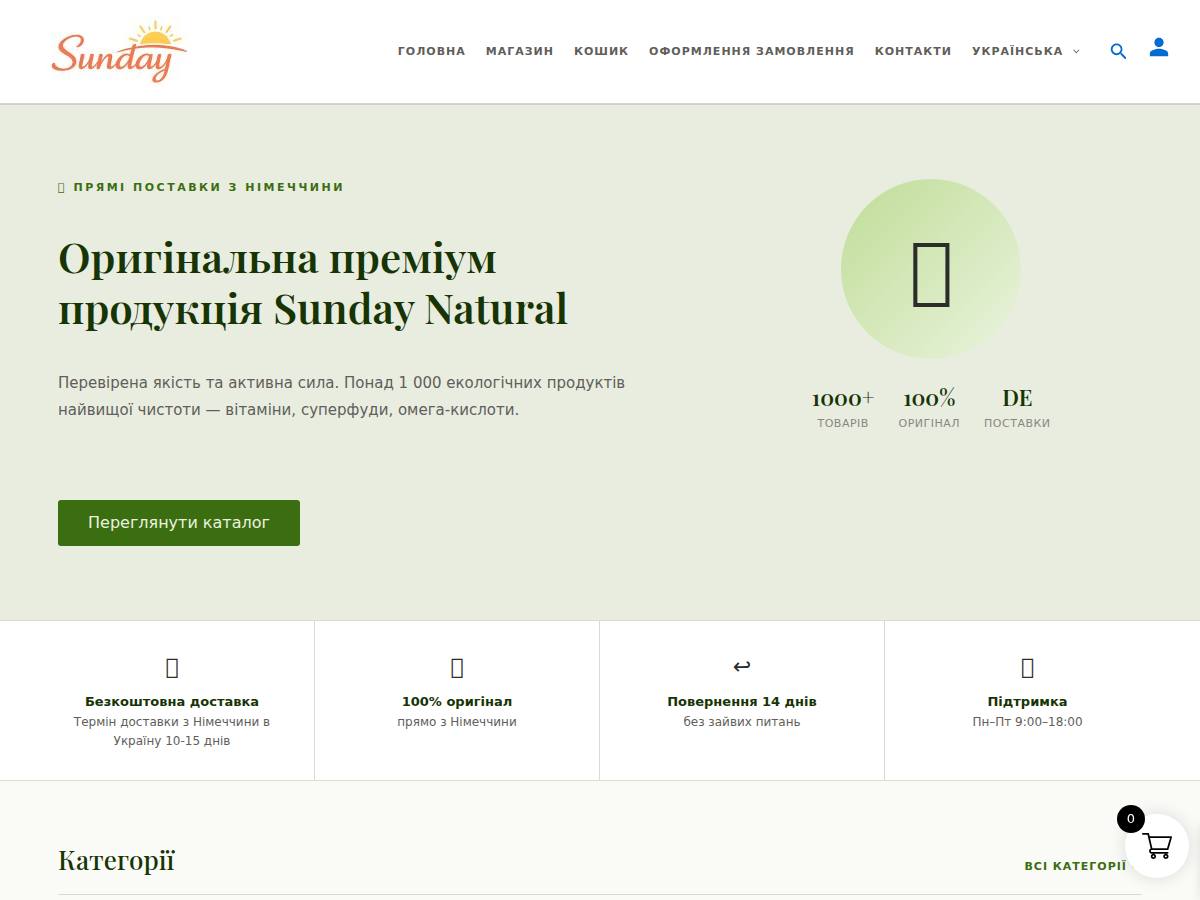The image size is (1200, 900).
Task: Click the Підтримка title
Action: click(1027, 702)
